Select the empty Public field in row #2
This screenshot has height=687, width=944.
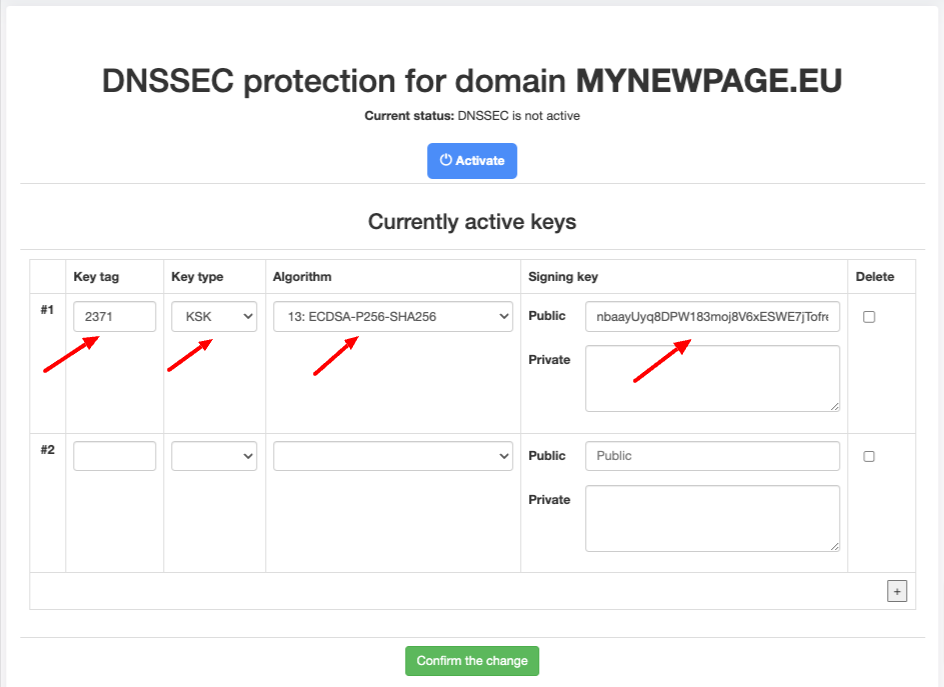click(x=712, y=456)
